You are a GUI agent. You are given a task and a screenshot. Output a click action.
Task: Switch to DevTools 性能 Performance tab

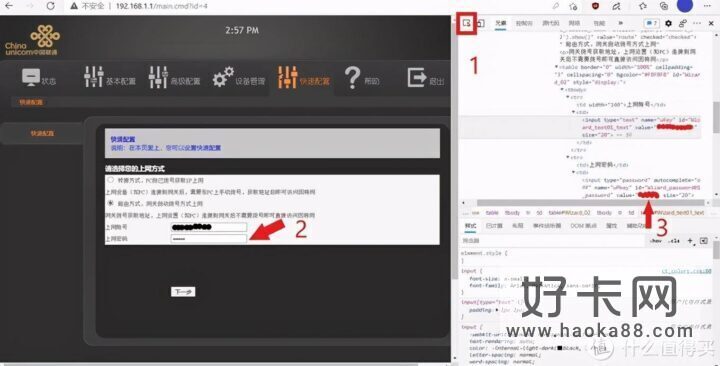pyautogui.click(x=599, y=23)
